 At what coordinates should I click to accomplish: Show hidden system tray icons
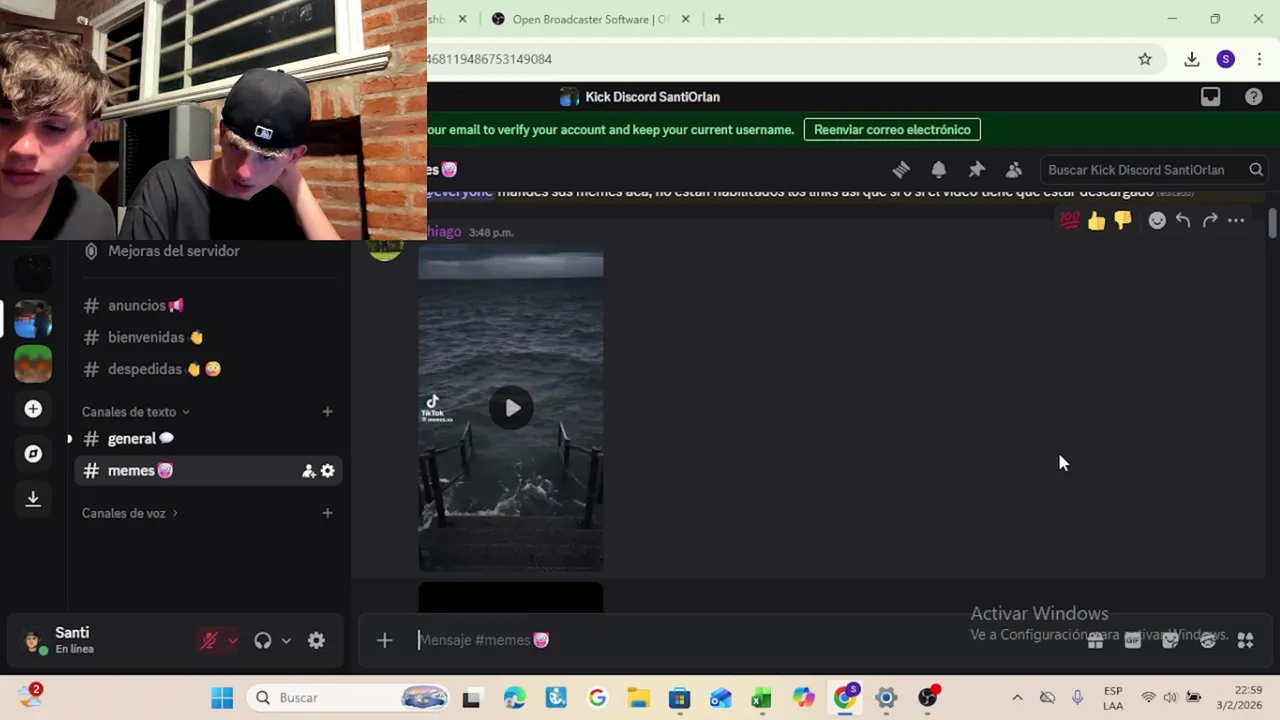coord(1017,698)
